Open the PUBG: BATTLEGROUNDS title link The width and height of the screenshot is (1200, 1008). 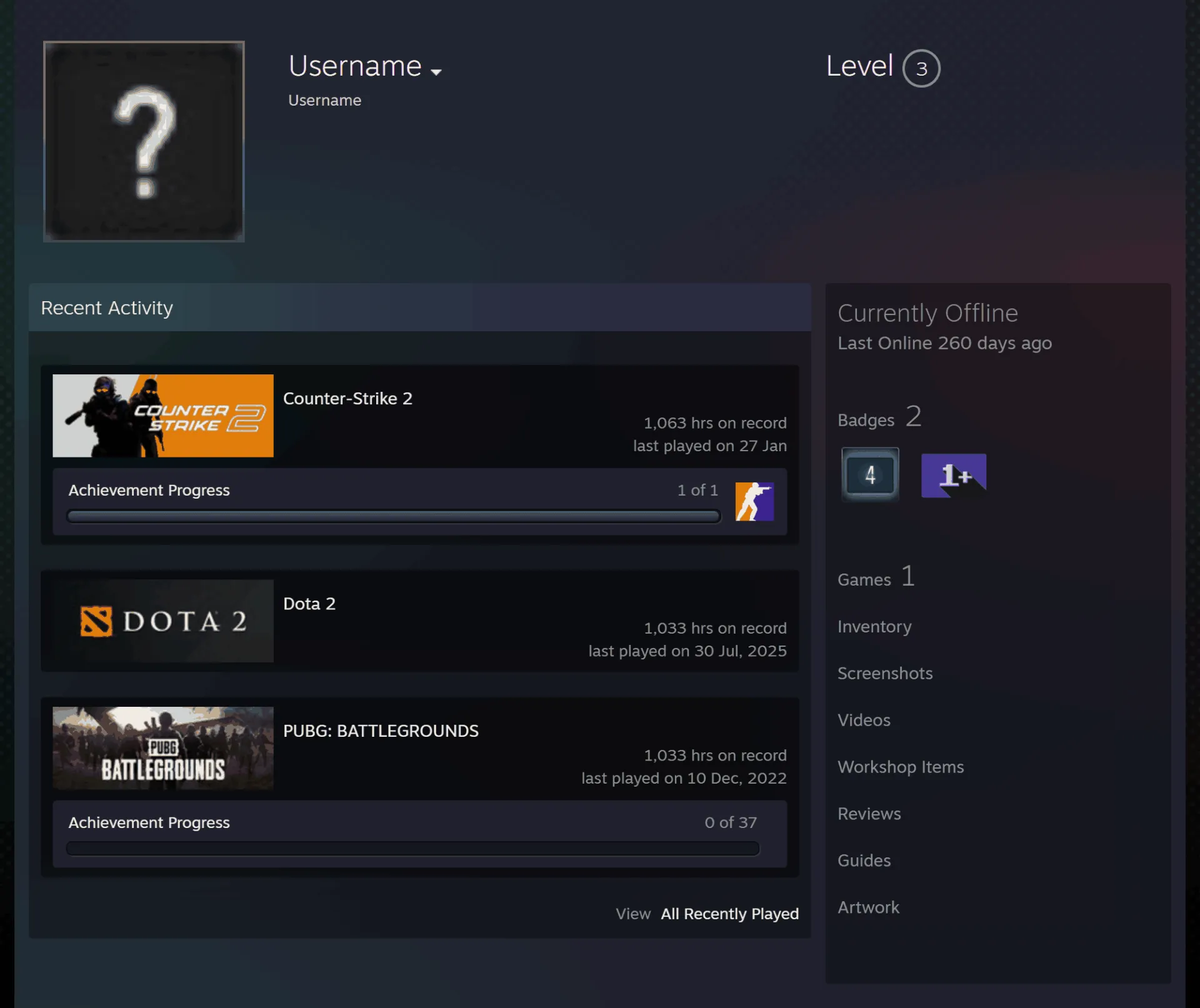tap(381, 731)
